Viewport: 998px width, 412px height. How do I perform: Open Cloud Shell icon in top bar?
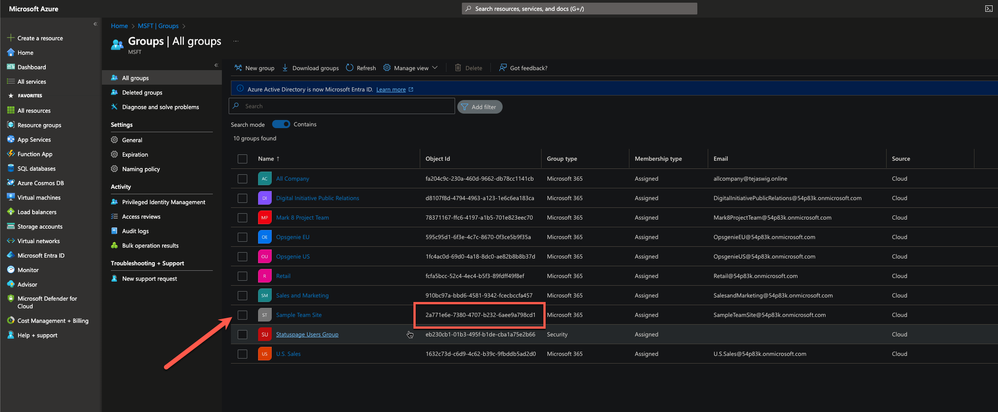988,8
